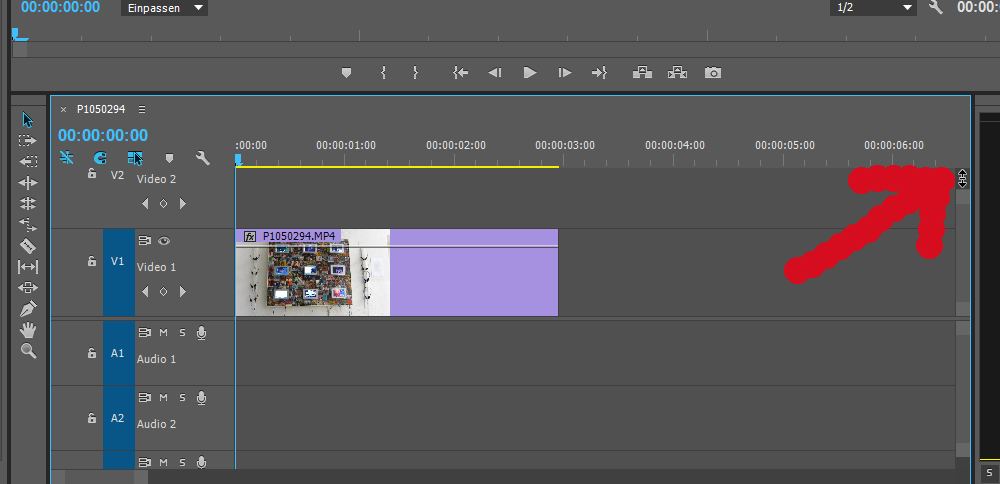This screenshot has height=484, width=1000.
Task: Mute Audio 2 track
Action: [163, 398]
